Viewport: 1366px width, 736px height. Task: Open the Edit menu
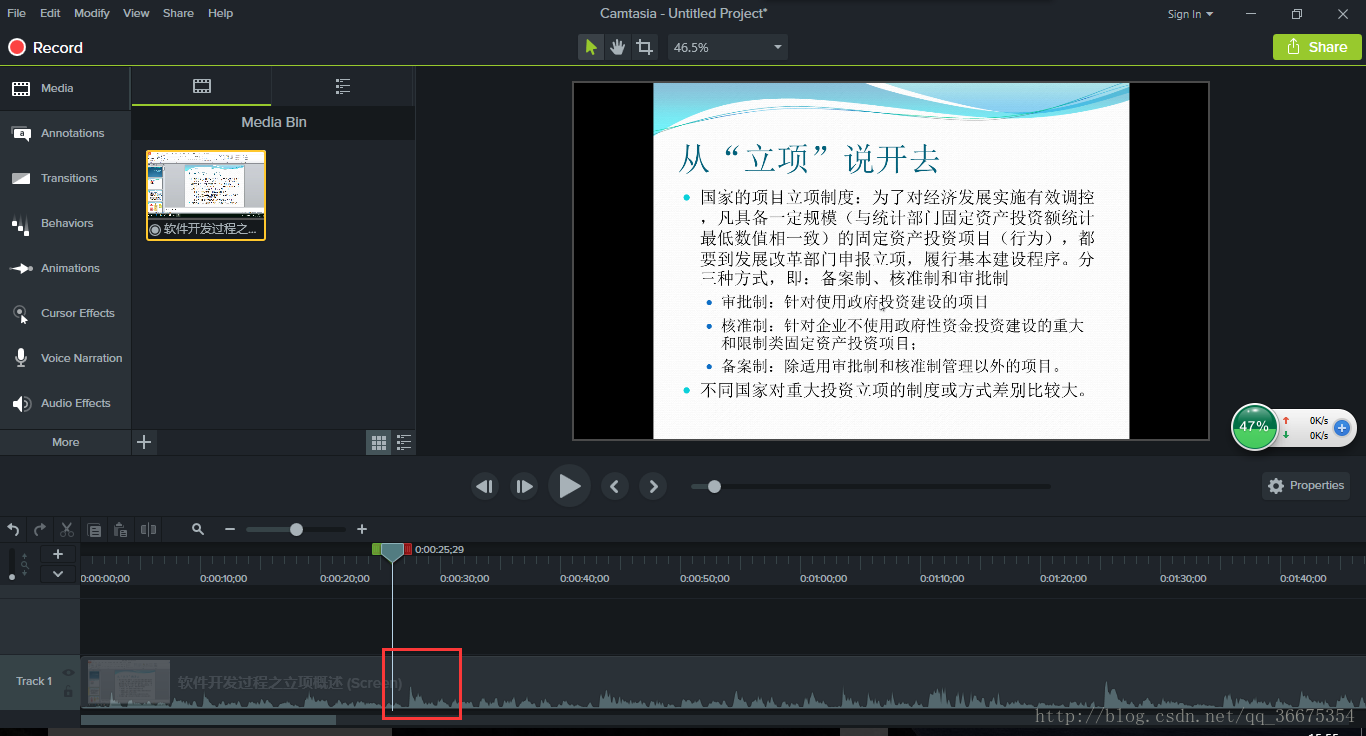point(50,13)
